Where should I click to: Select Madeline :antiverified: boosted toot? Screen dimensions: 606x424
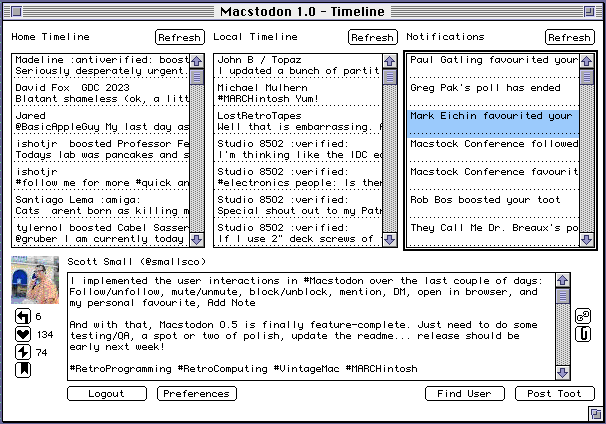(x=101, y=65)
